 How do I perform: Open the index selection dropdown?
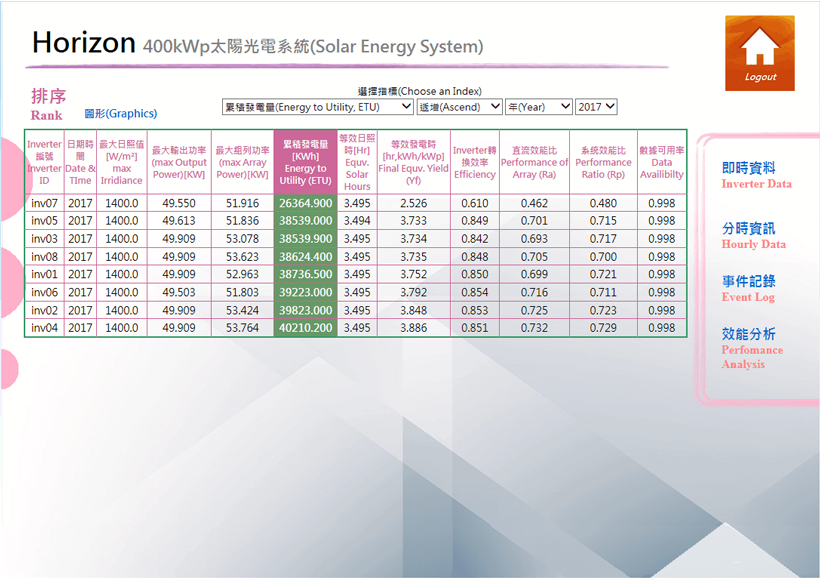pos(317,106)
